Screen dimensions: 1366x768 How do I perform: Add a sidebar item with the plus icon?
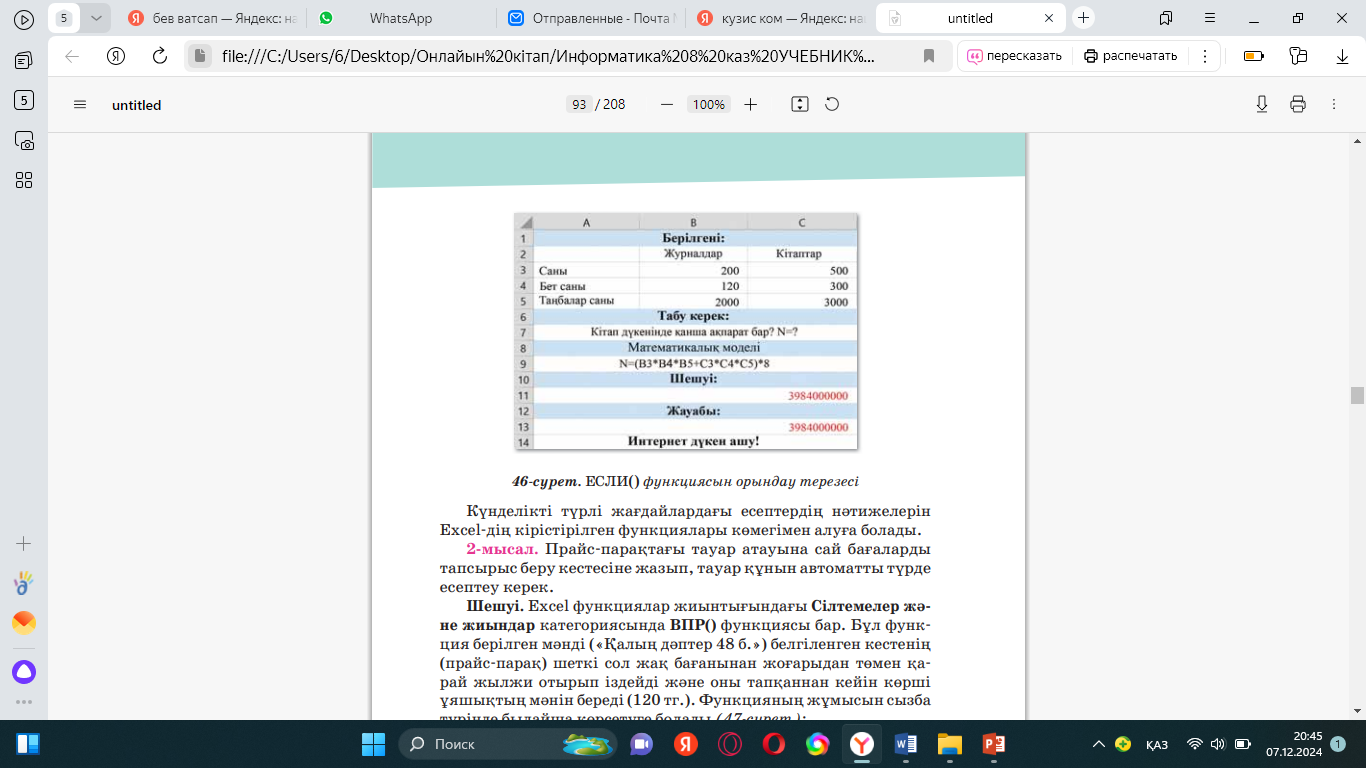point(24,544)
